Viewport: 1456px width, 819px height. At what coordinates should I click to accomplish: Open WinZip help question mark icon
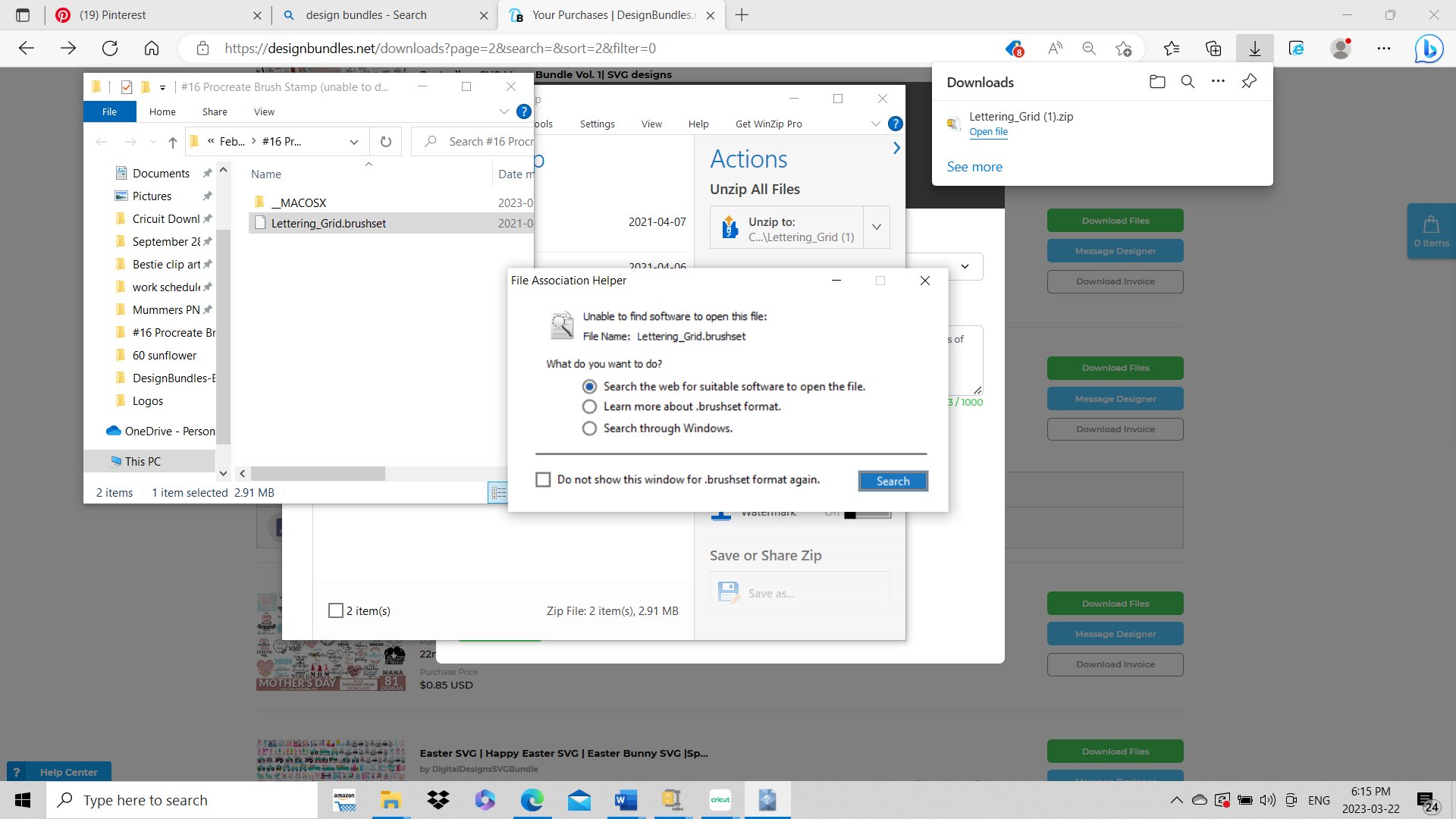click(895, 124)
